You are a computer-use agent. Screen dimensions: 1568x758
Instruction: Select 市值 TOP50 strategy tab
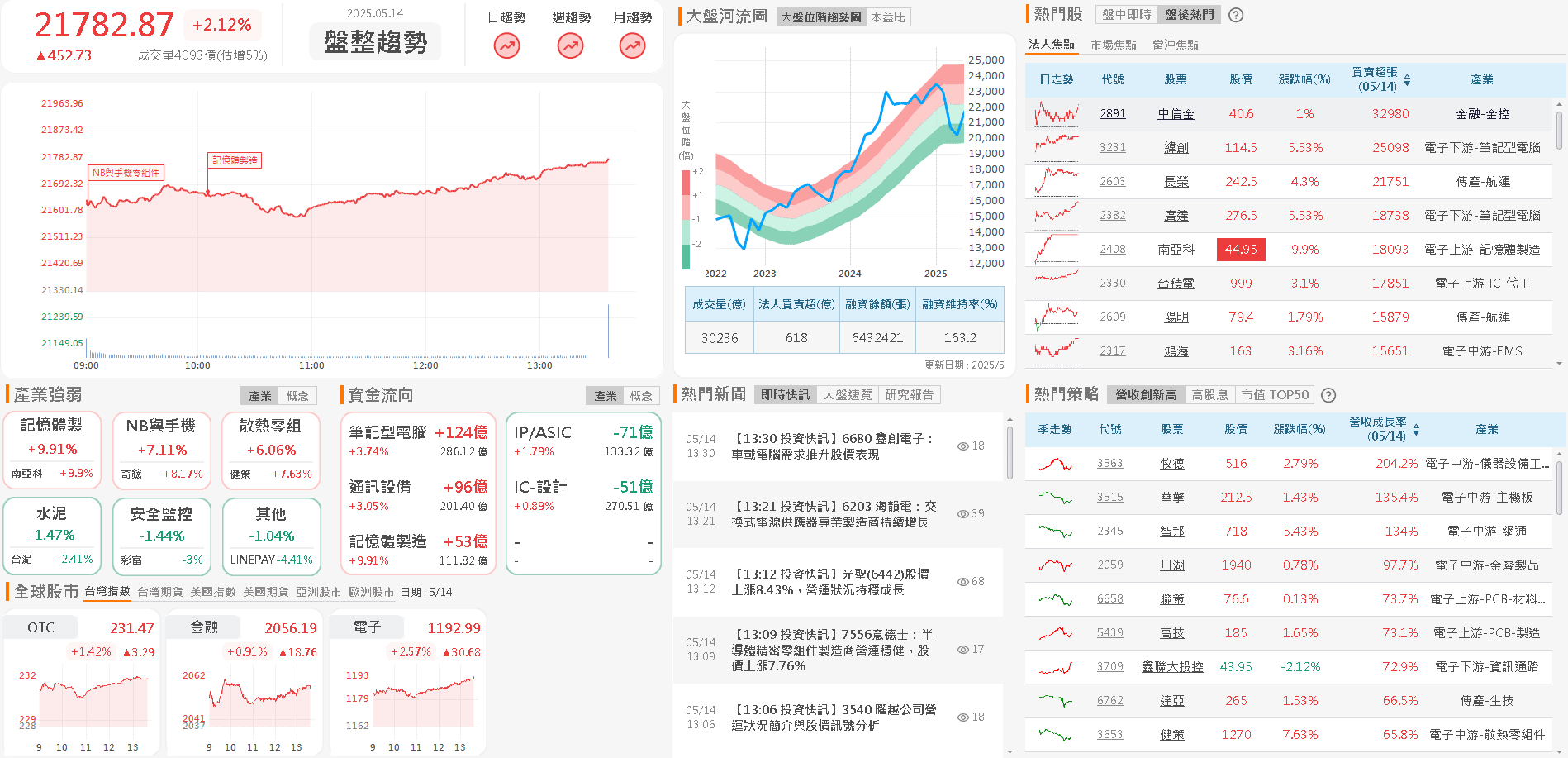pos(1275,395)
